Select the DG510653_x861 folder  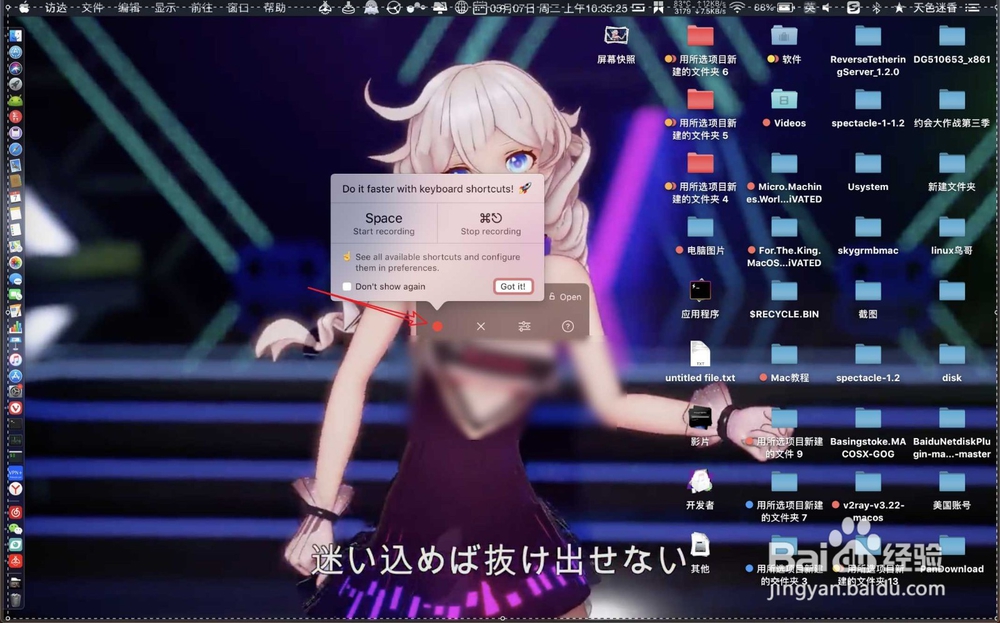pyautogui.click(x=952, y=36)
